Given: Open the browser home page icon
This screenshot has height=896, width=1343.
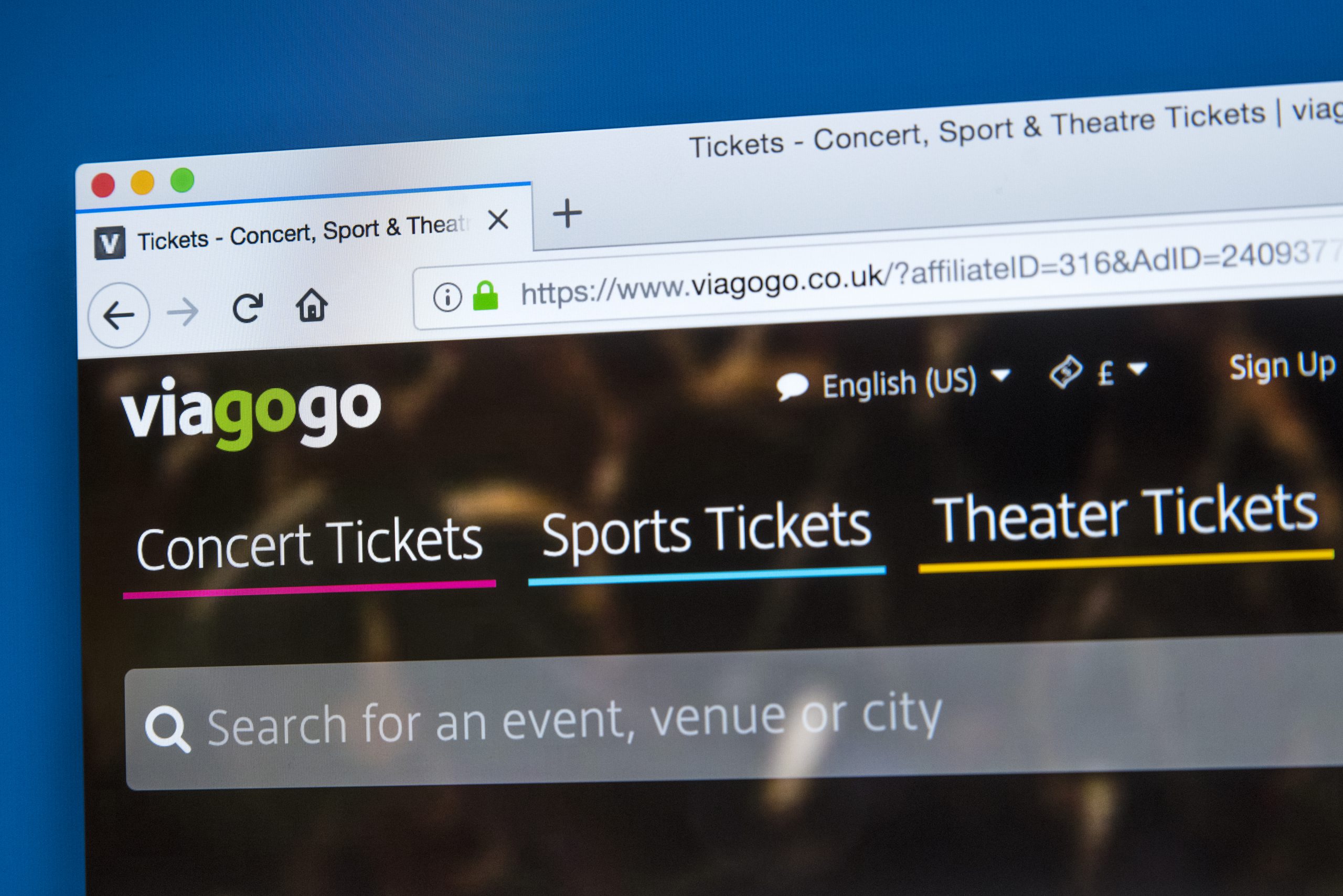Looking at the screenshot, I should coord(312,305).
